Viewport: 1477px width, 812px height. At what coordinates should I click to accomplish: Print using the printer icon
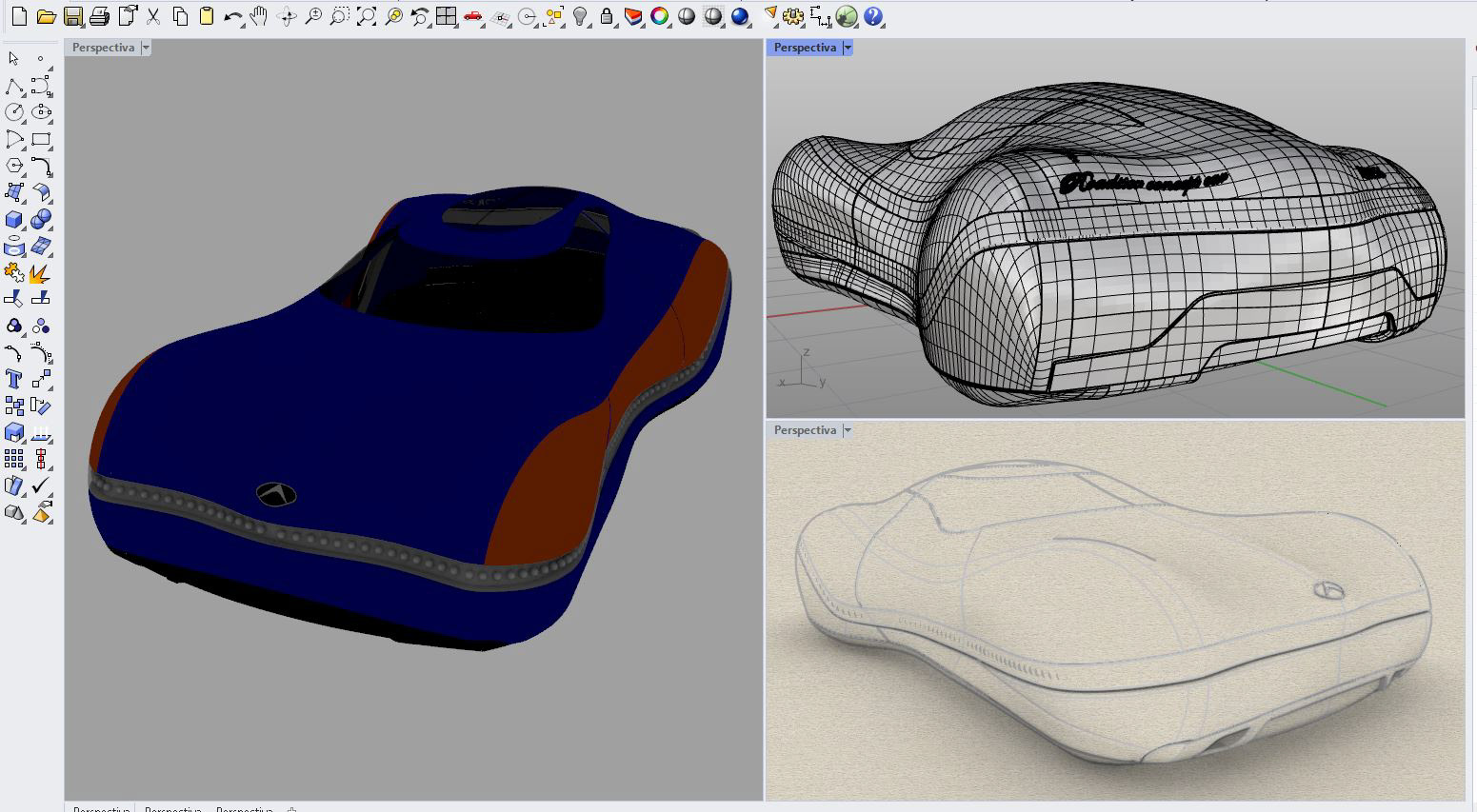(x=99, y=16)
